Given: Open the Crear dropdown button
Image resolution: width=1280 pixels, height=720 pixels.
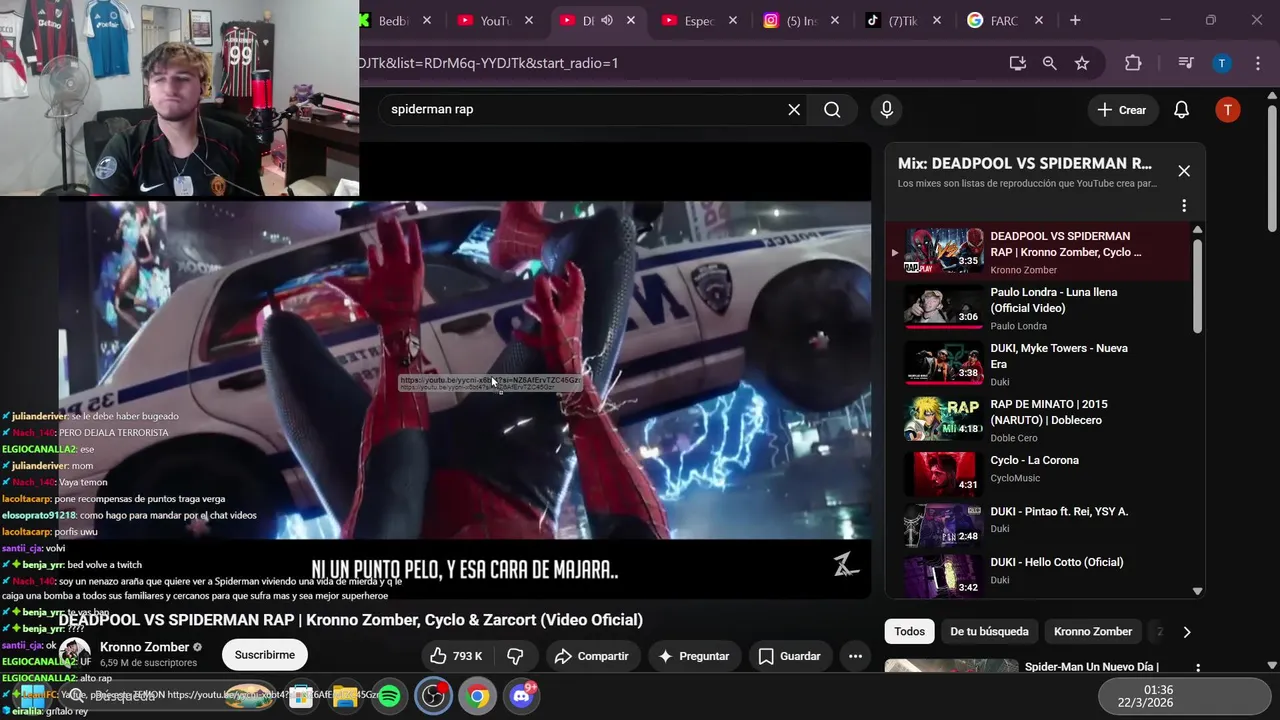Looking at the screenshot, I should 1122,110.
